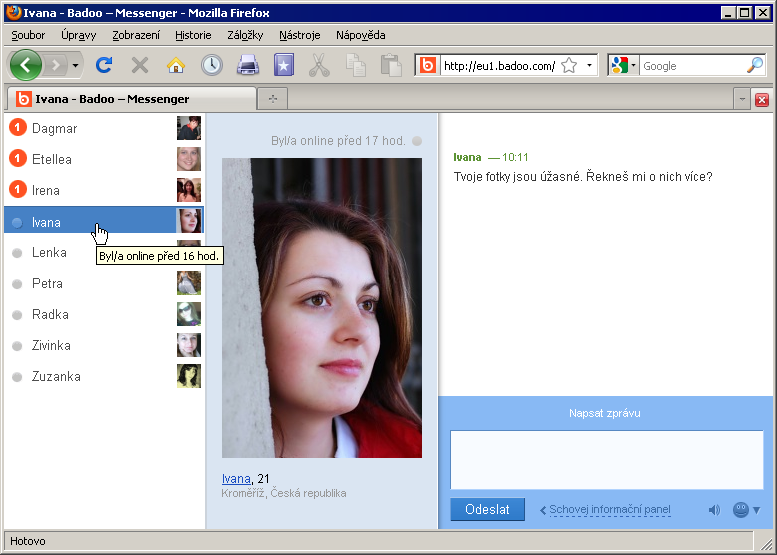
Task: Open the list all tabs dropdown
Action: 742,99
